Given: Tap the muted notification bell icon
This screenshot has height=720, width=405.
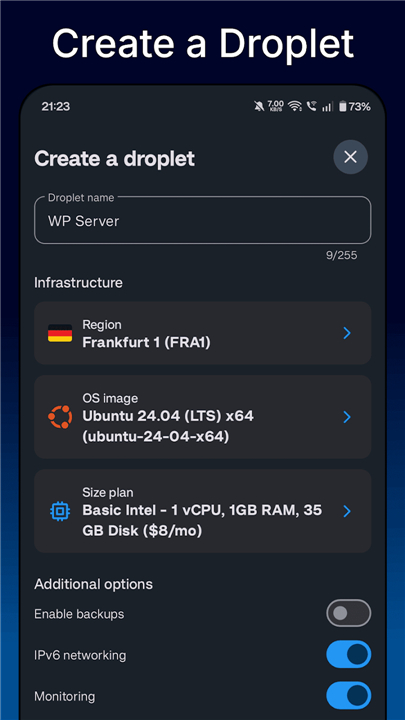Looking at the screenshot, I should pos(259,107).
